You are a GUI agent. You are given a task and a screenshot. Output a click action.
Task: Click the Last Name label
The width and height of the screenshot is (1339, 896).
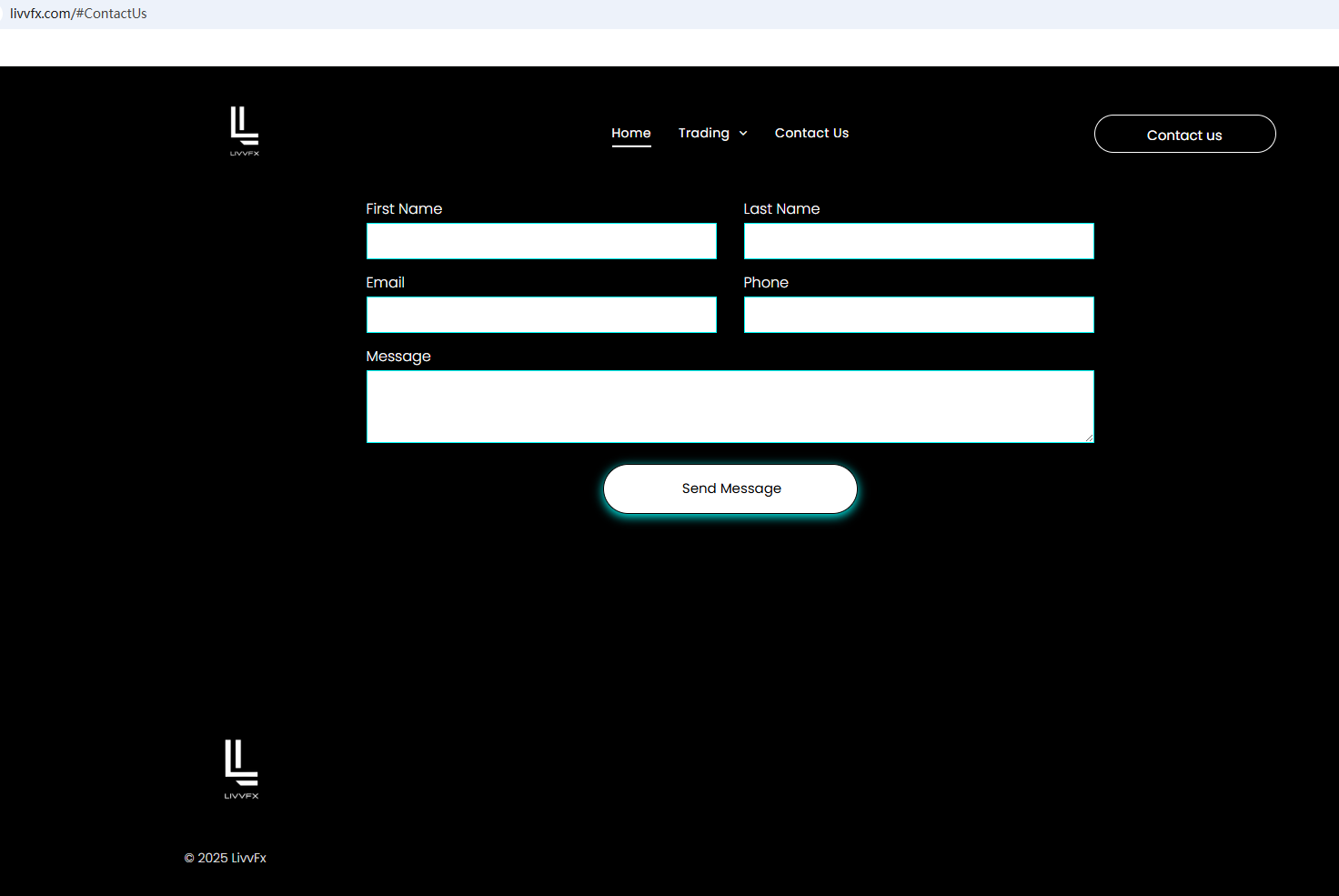click(781, 208)
